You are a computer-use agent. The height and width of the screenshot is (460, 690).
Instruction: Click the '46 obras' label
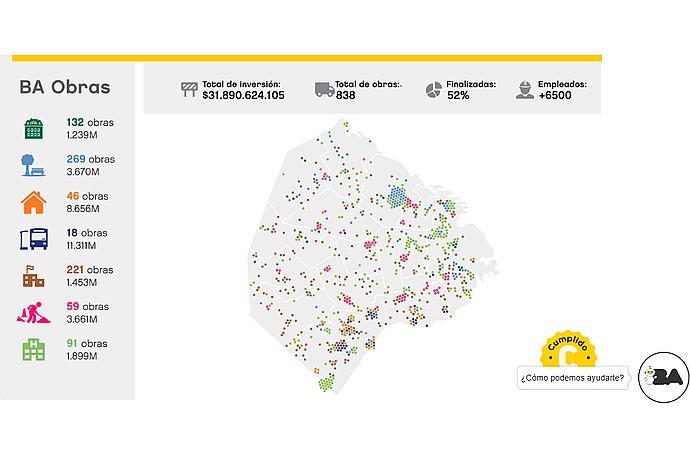[88, 196]
